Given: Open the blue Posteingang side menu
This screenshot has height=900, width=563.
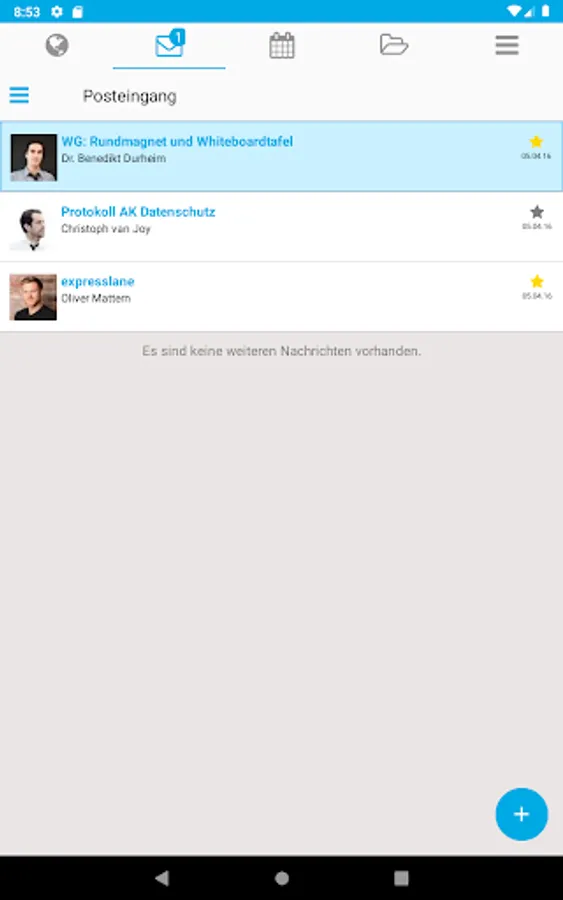Looking at the screenshot, I should click(x=19, y=95).
